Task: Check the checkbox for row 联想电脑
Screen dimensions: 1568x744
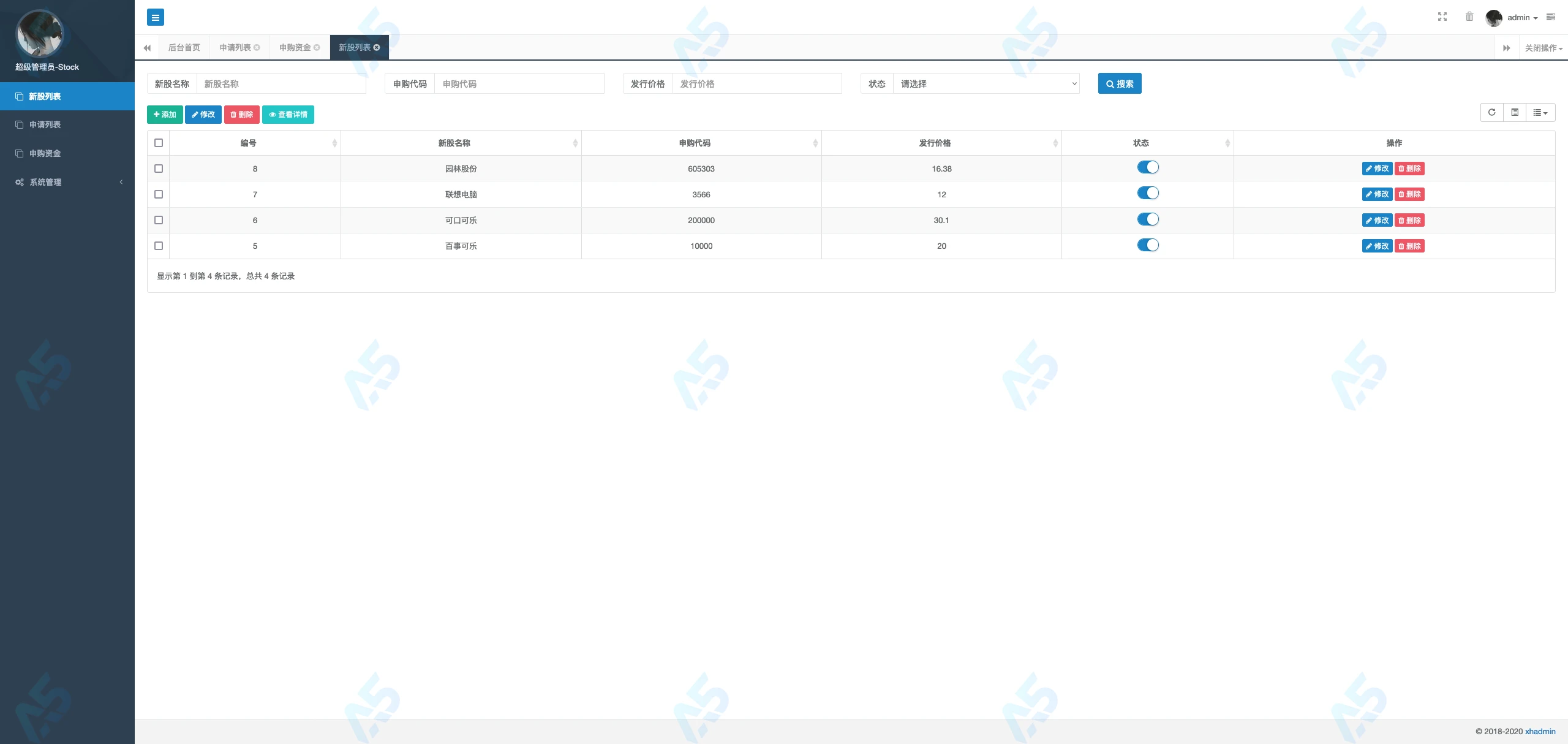Action: (159, 194)
